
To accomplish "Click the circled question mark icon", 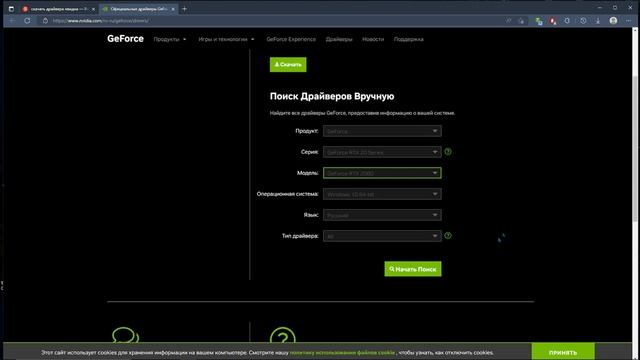I will [282, 336].
